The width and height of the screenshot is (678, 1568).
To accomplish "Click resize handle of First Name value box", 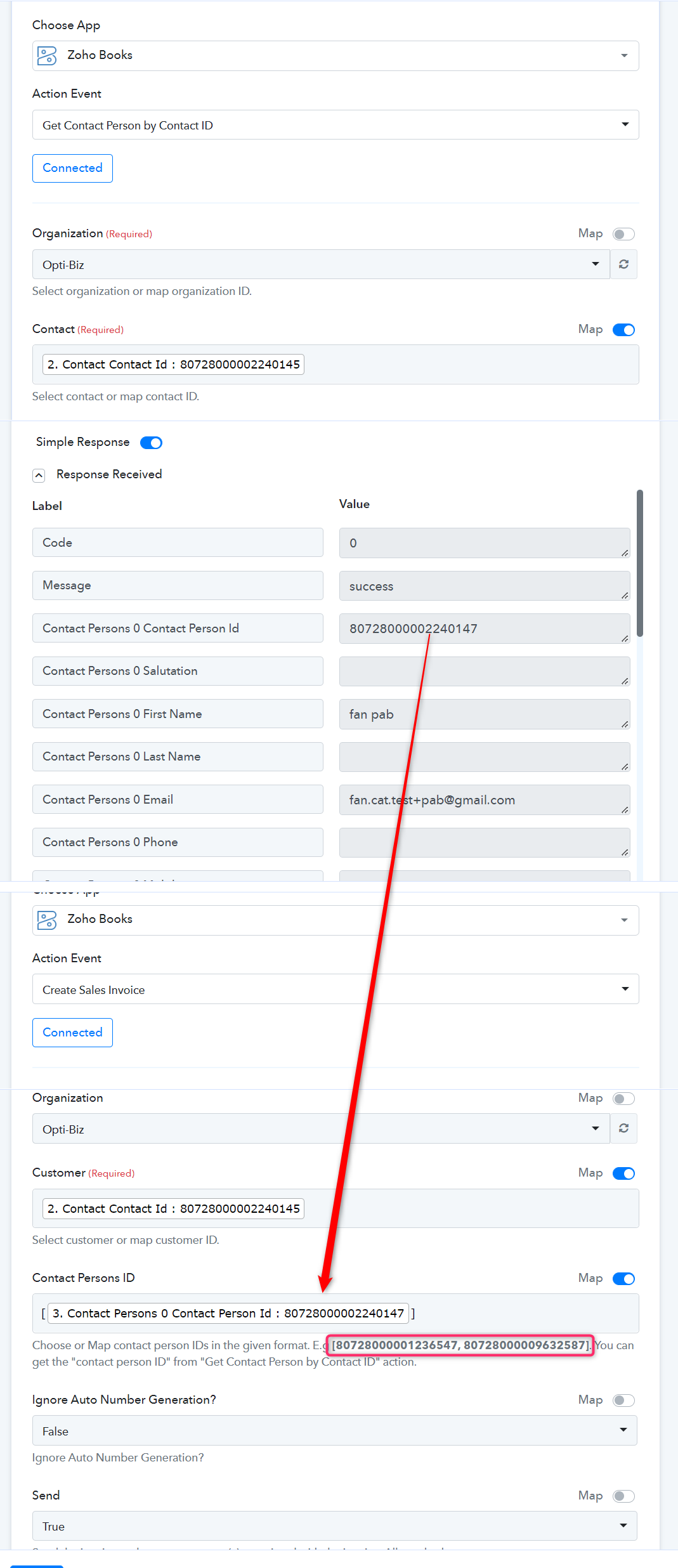I will click(x=625, y=724).
